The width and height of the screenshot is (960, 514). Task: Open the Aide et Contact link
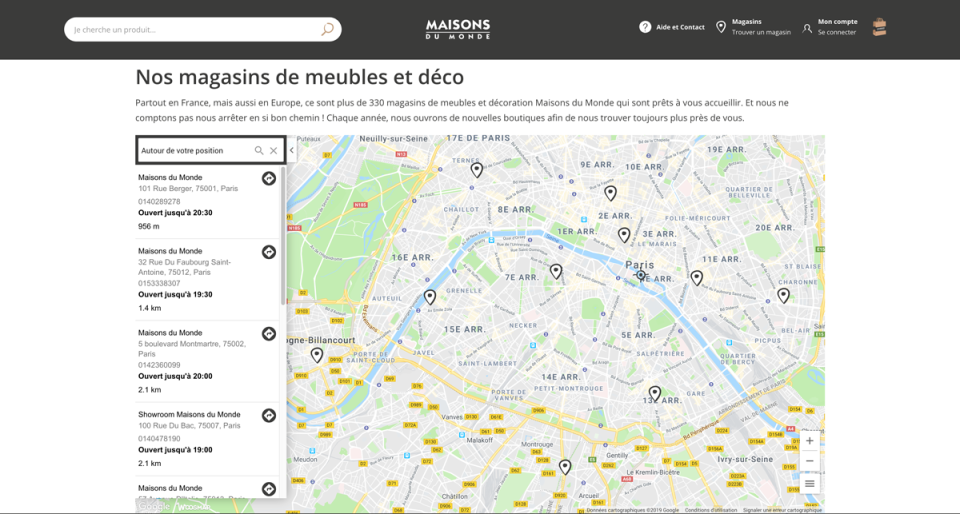click(x=680, y=27)
